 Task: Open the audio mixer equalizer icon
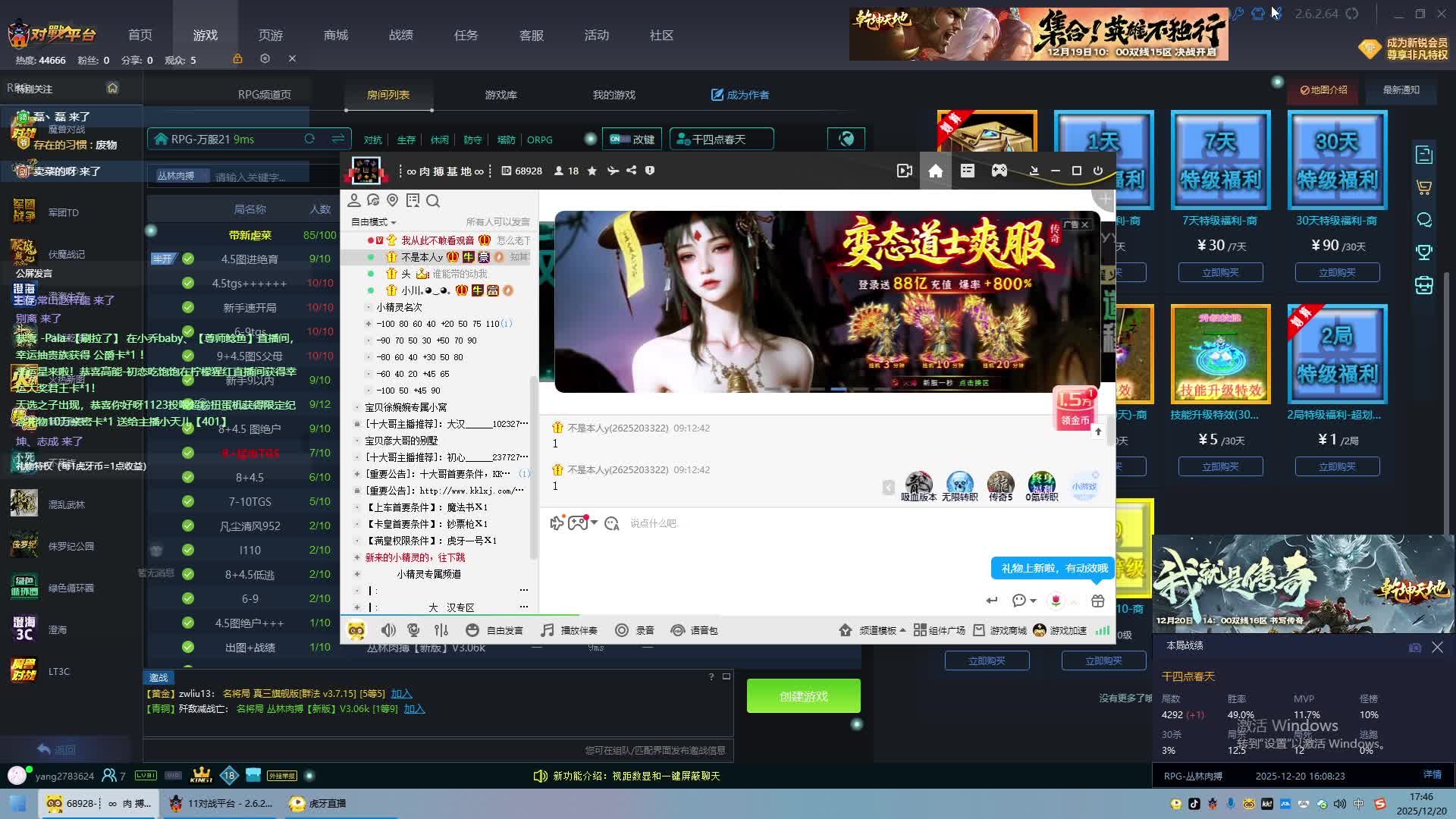tap(441, 630)
